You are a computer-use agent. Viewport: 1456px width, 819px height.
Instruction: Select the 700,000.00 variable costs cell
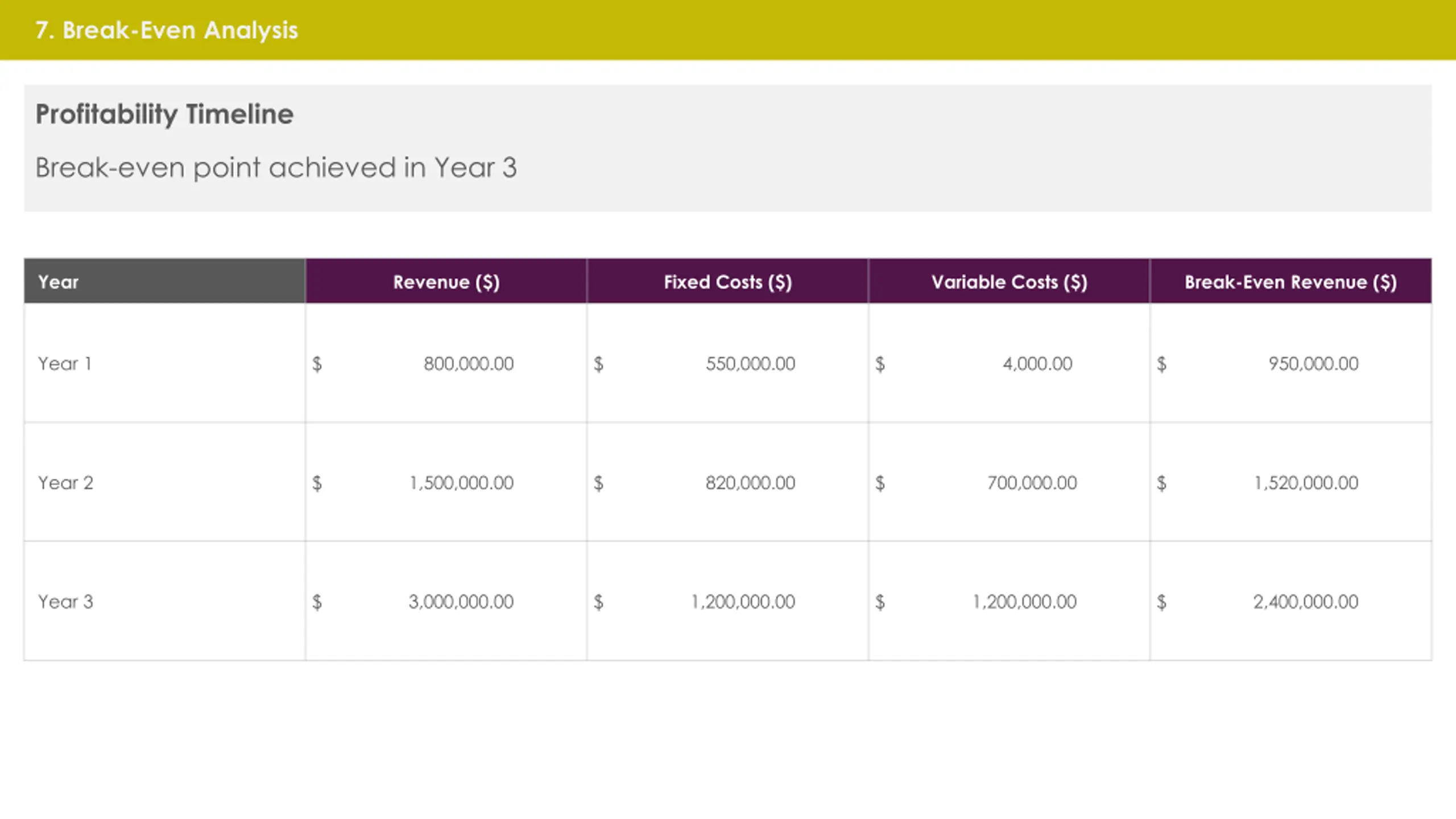tap(1009, 482)
